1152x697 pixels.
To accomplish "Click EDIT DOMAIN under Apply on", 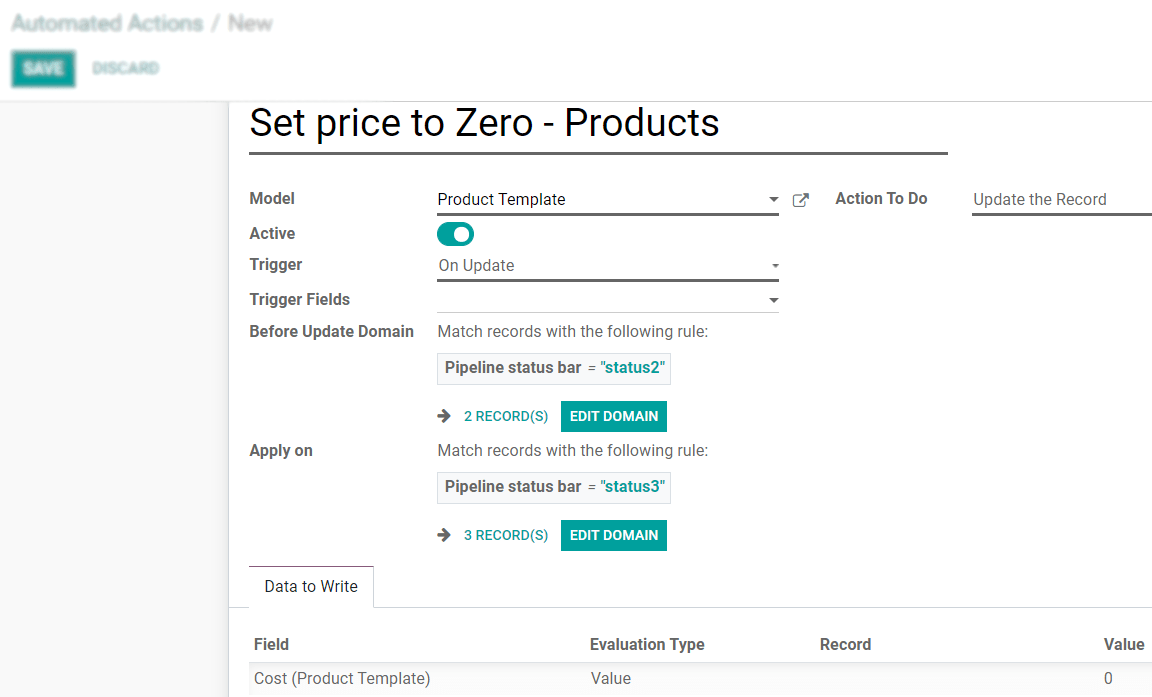I will tap(613, 534).
